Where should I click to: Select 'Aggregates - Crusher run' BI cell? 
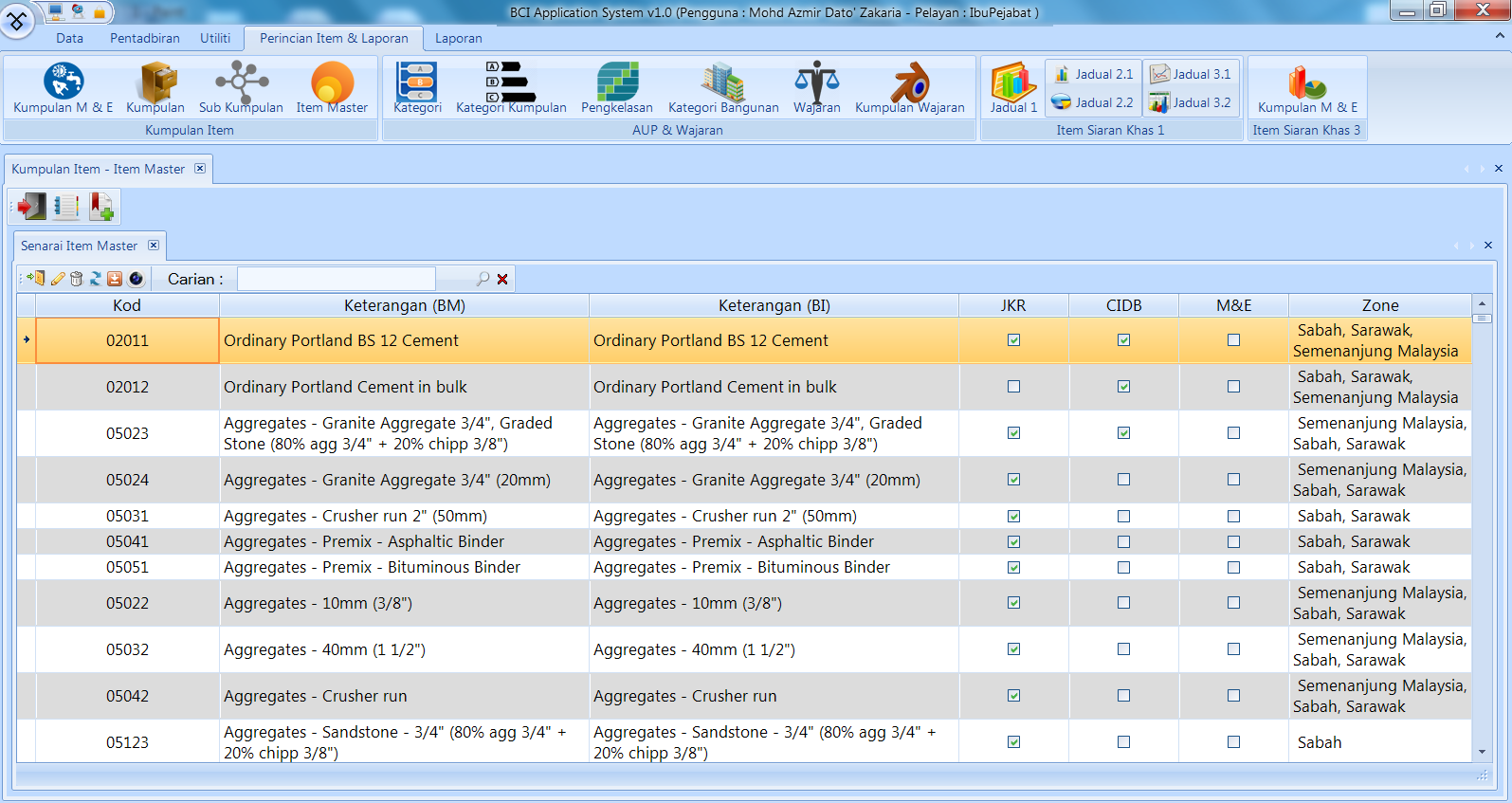[774, 696]
